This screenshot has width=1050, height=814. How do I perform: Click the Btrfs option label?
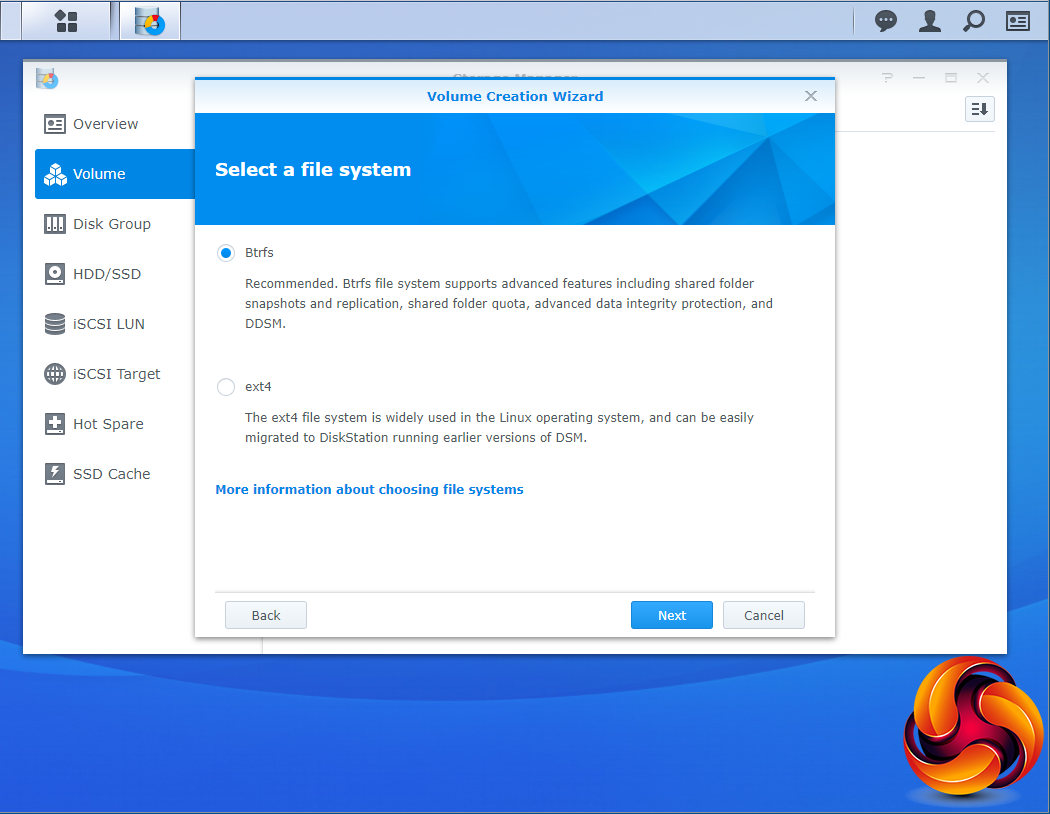[x=259, y=252]
